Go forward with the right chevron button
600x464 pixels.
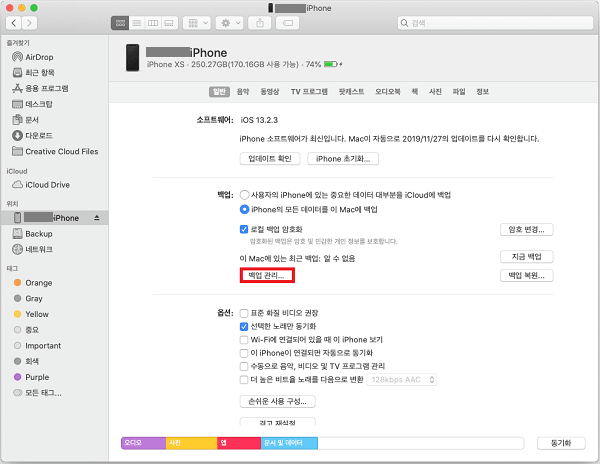click(29, 23)
